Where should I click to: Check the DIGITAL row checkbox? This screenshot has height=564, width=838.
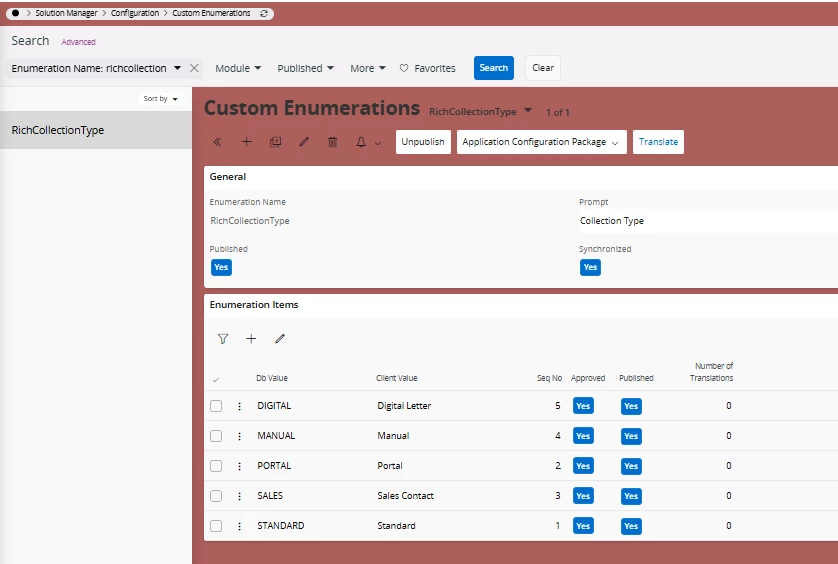(x=216, y=406)
